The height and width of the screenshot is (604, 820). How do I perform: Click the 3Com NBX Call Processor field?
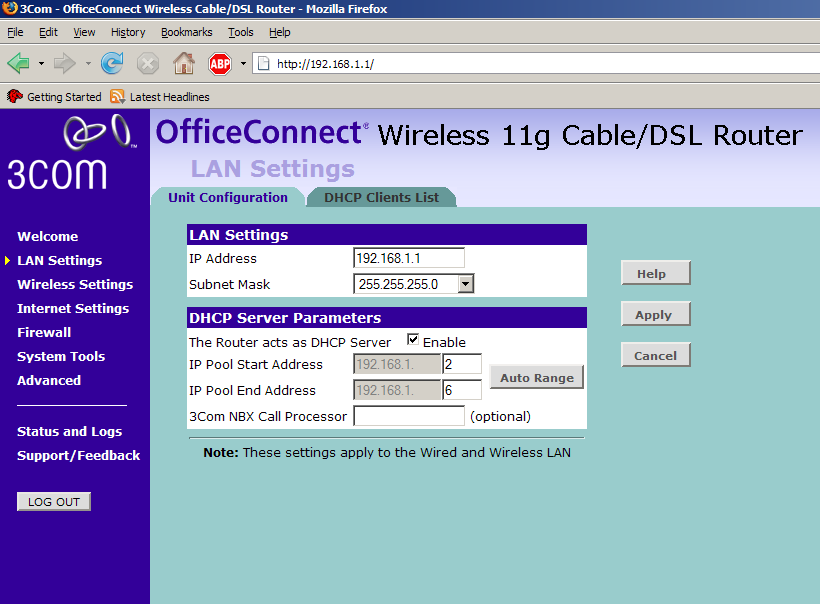coord(409,416)
